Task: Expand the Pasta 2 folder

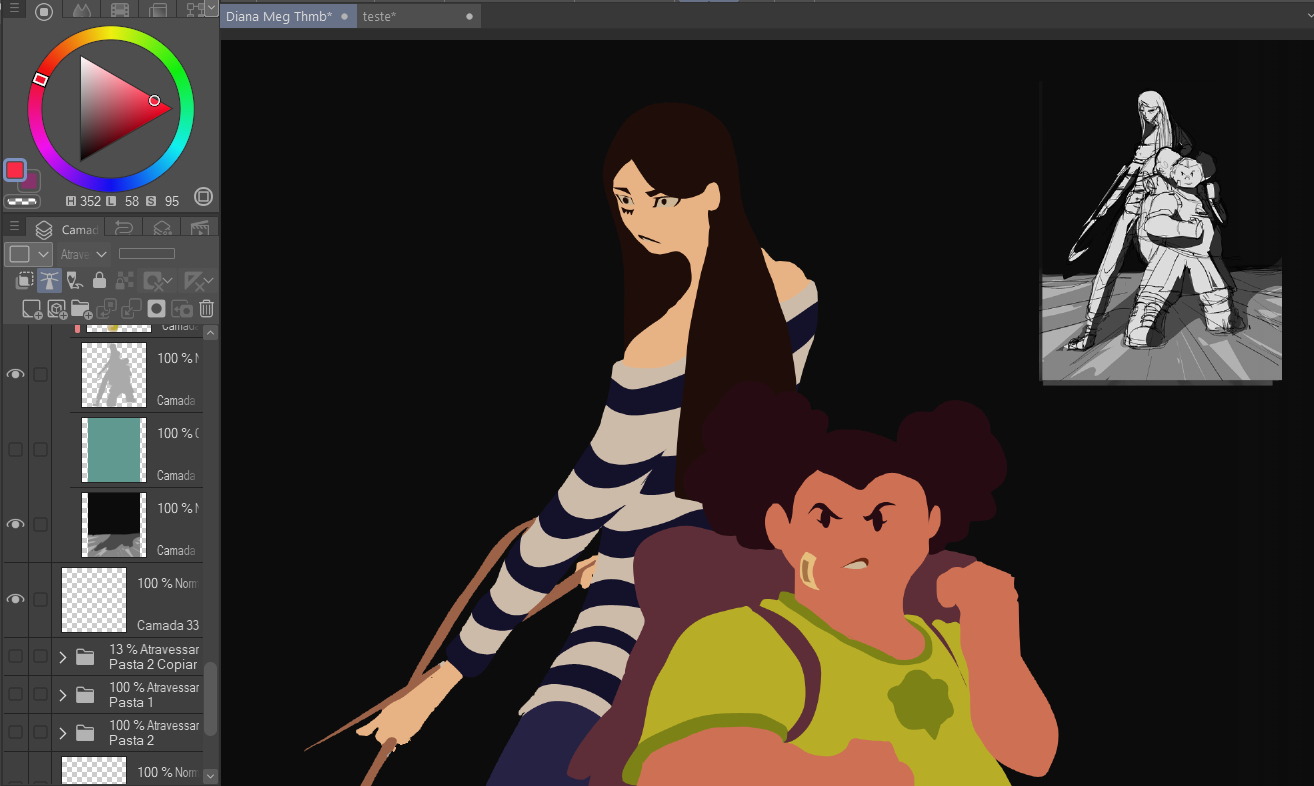Action: [63, 733]
